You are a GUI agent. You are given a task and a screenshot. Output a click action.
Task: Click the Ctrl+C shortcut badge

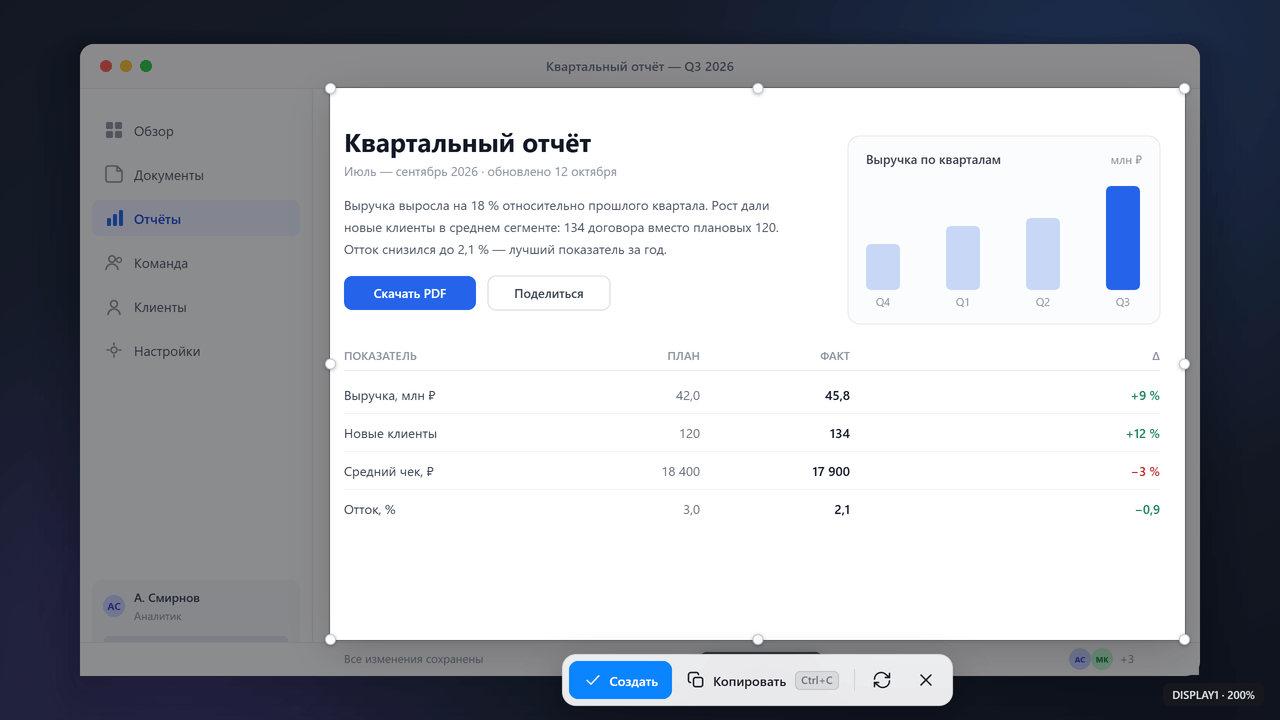point(817,680)
